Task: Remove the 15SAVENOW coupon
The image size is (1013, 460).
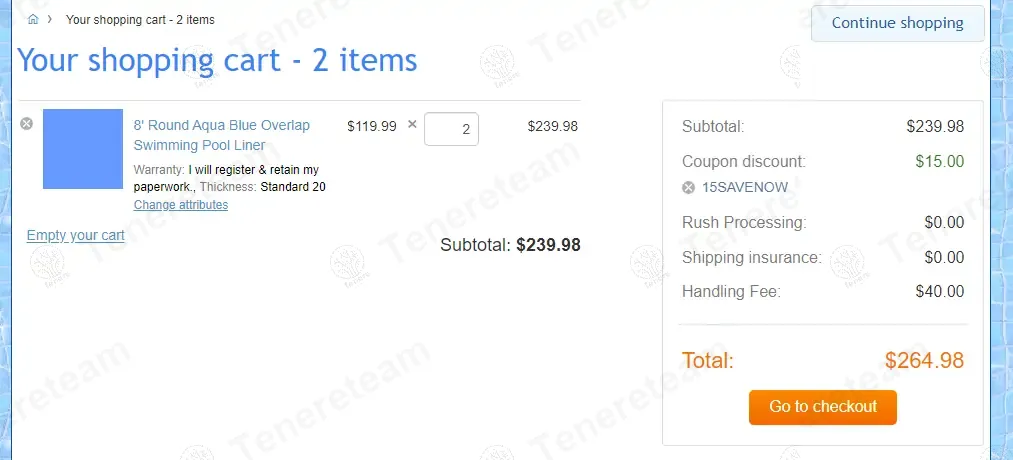Action: click(688, 187)
